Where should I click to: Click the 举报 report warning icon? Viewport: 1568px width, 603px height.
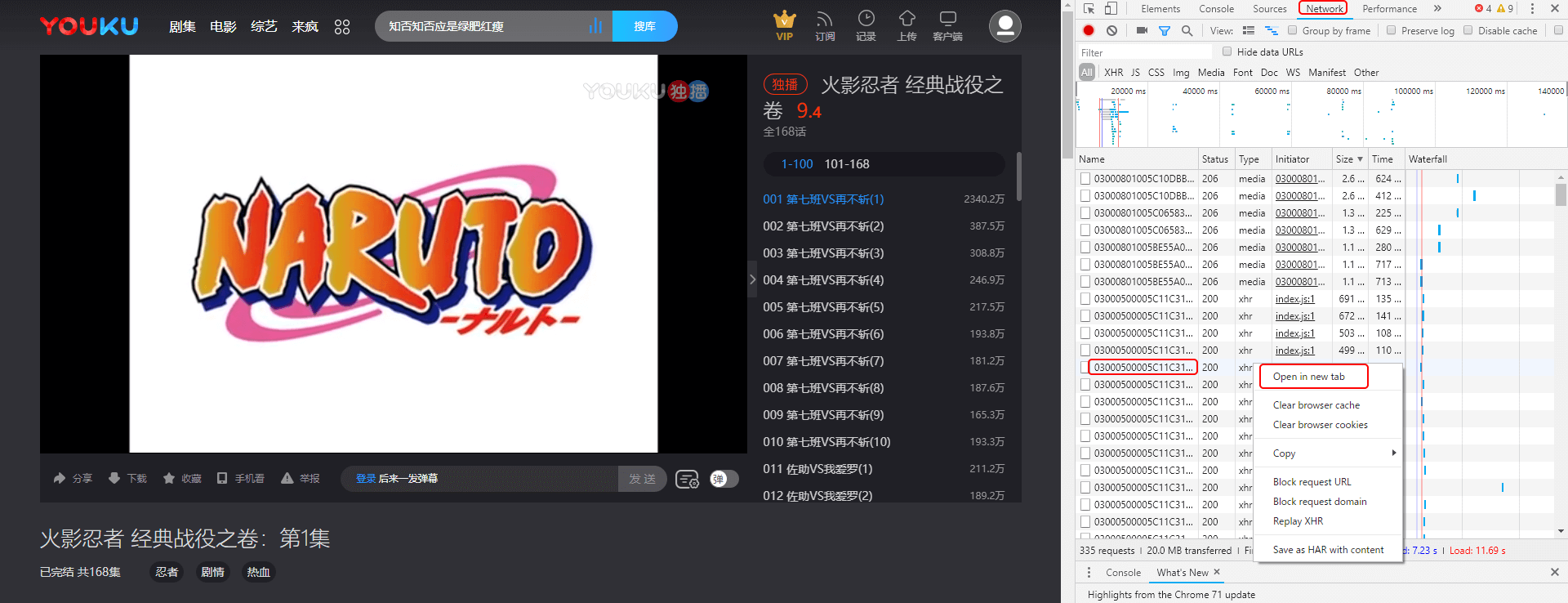pyautogui.click(x=287, y=478)
